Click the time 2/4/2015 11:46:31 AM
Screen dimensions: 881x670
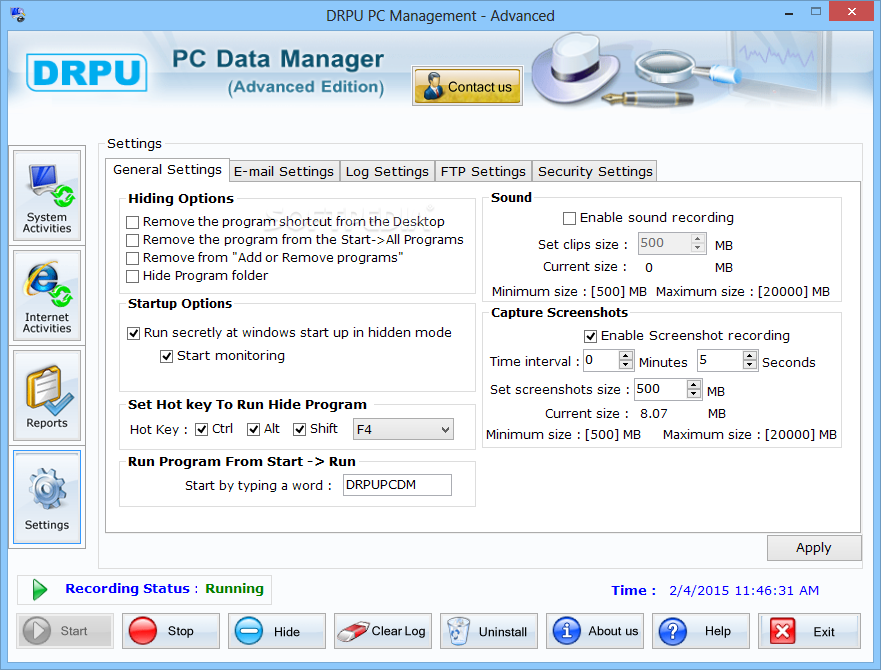point(744,591)
